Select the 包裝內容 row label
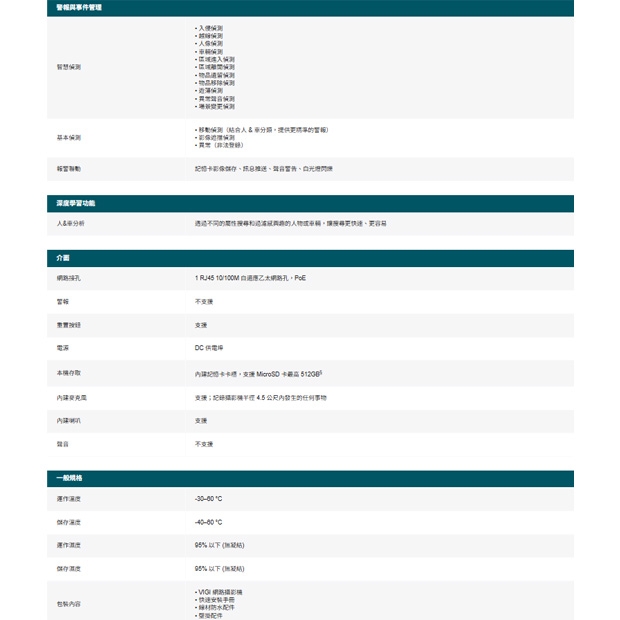Viewport: 620px width, 620px height. pyautogui.click(x=69, y=604)
